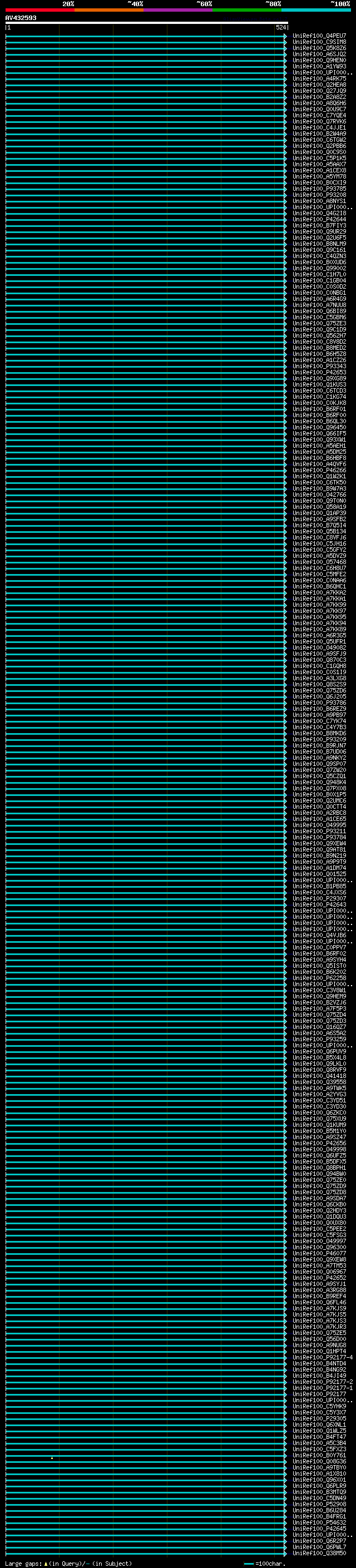Select hit label UniRef100_P93208
The height and width of the screenshot is (1568, 356).
[x=319, y=195]
